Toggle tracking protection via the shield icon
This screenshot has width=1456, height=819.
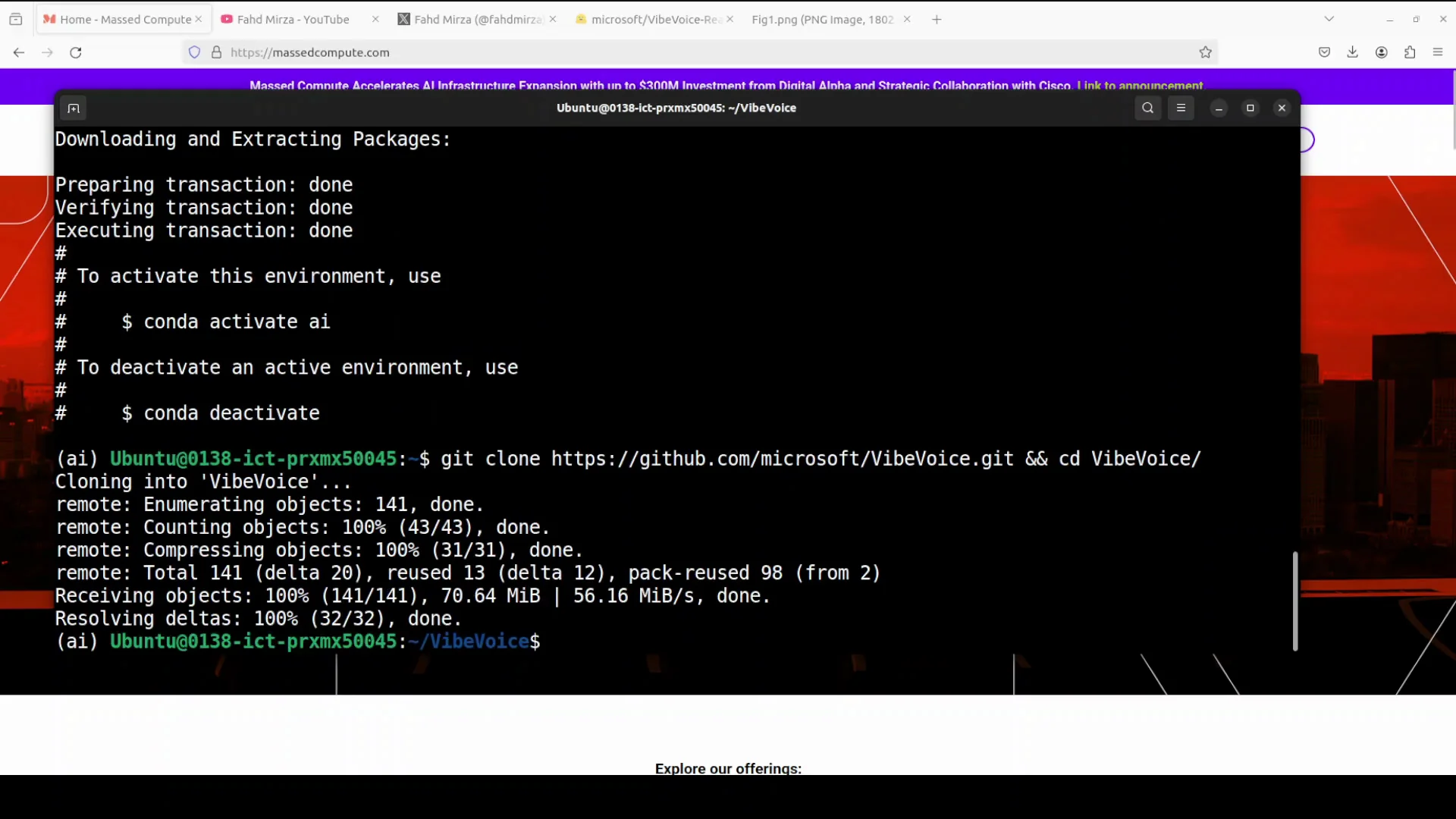point(194,52)
